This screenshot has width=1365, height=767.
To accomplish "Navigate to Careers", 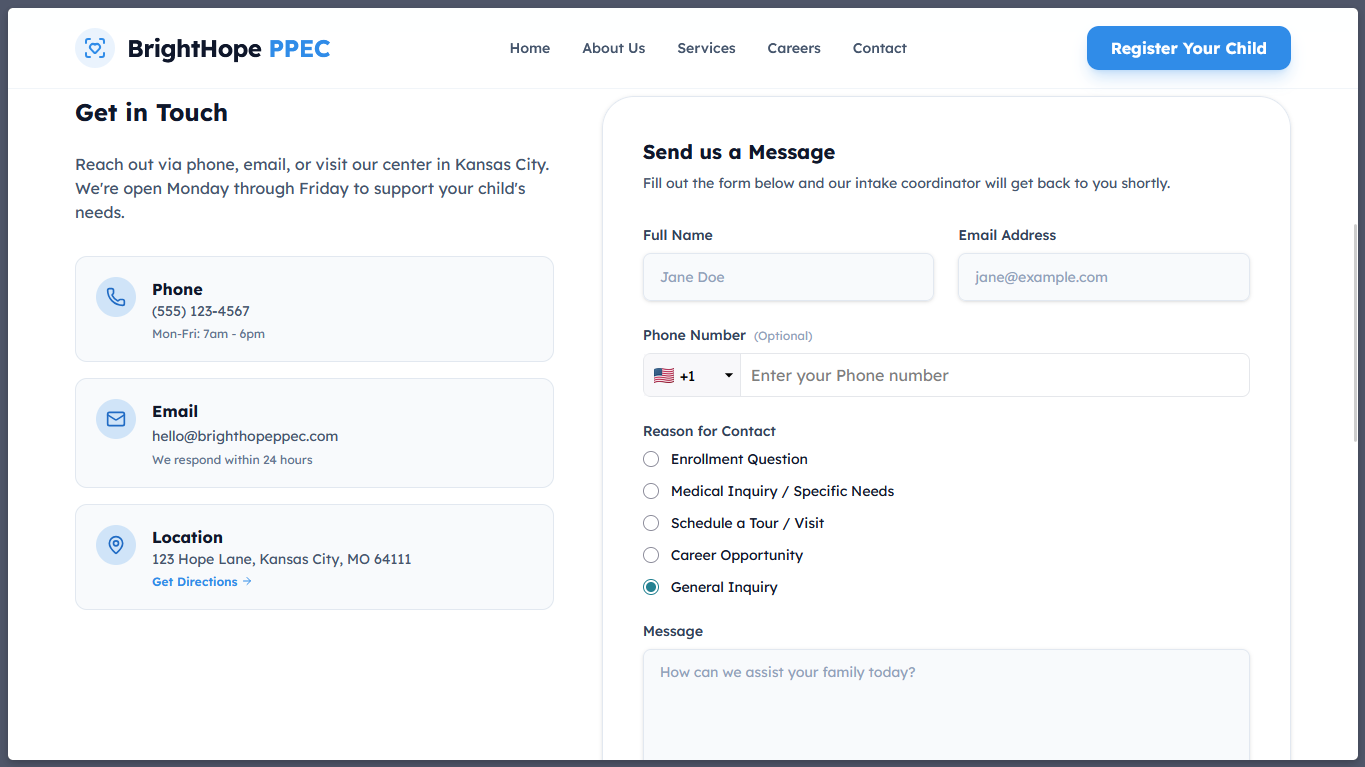I will point(794,48).
